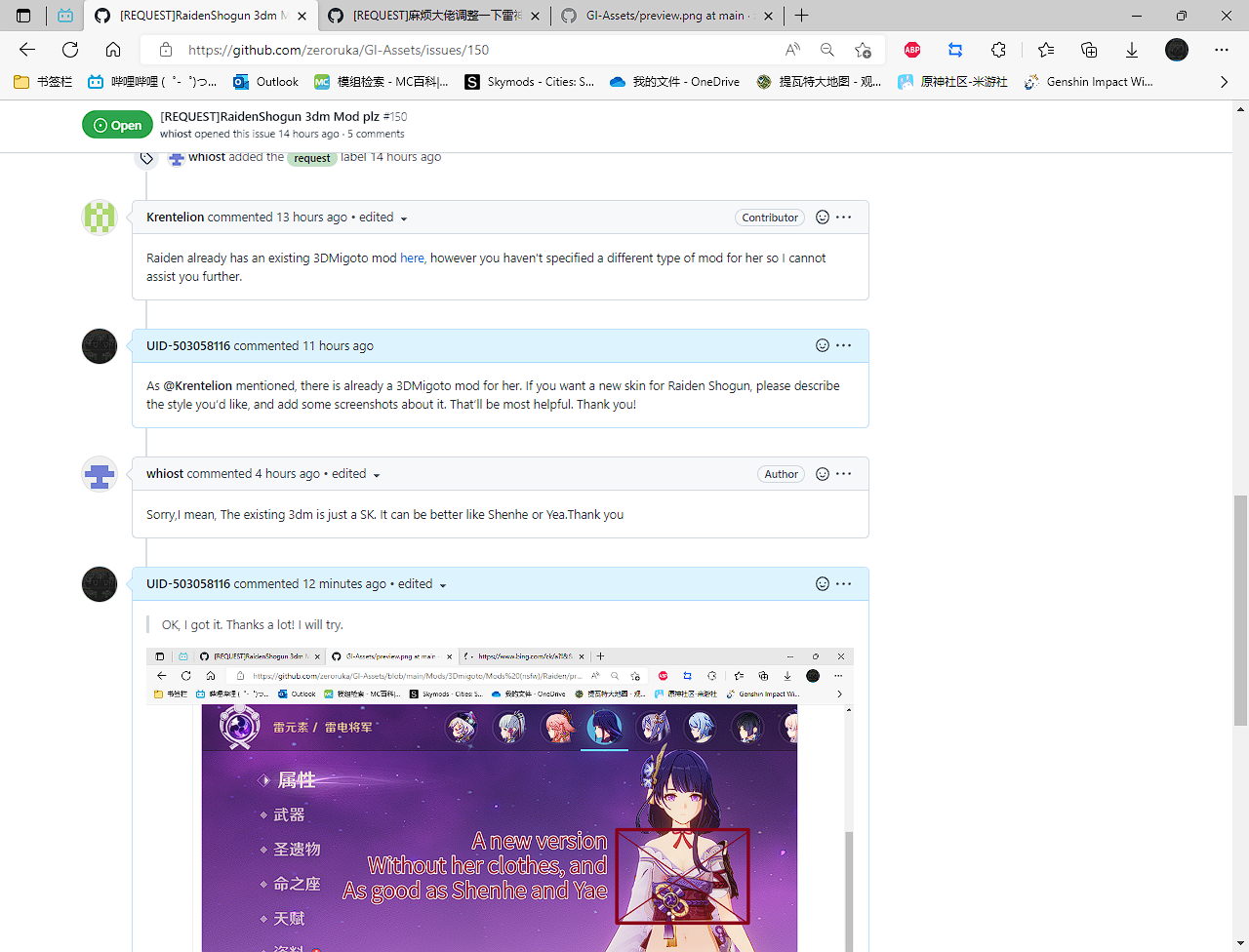Open the smiley reaction picker on Krentelion's comment

[x=823, y=217]
